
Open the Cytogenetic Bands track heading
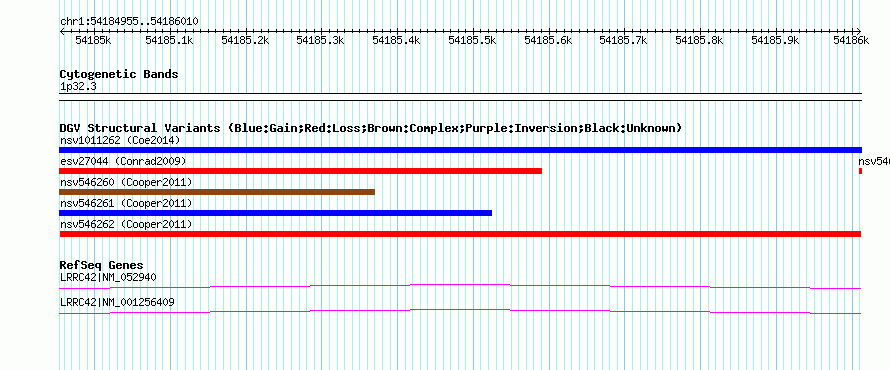coord(119,74)
